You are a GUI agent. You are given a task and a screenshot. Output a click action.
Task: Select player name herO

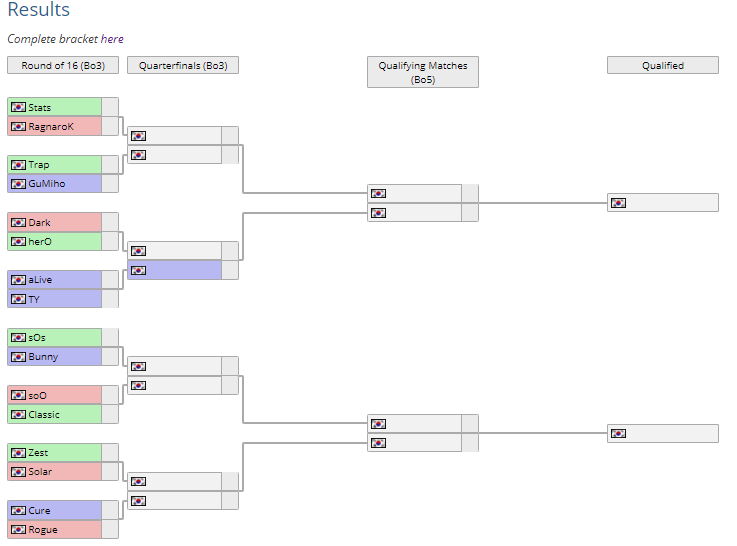(x=40, y=242)
